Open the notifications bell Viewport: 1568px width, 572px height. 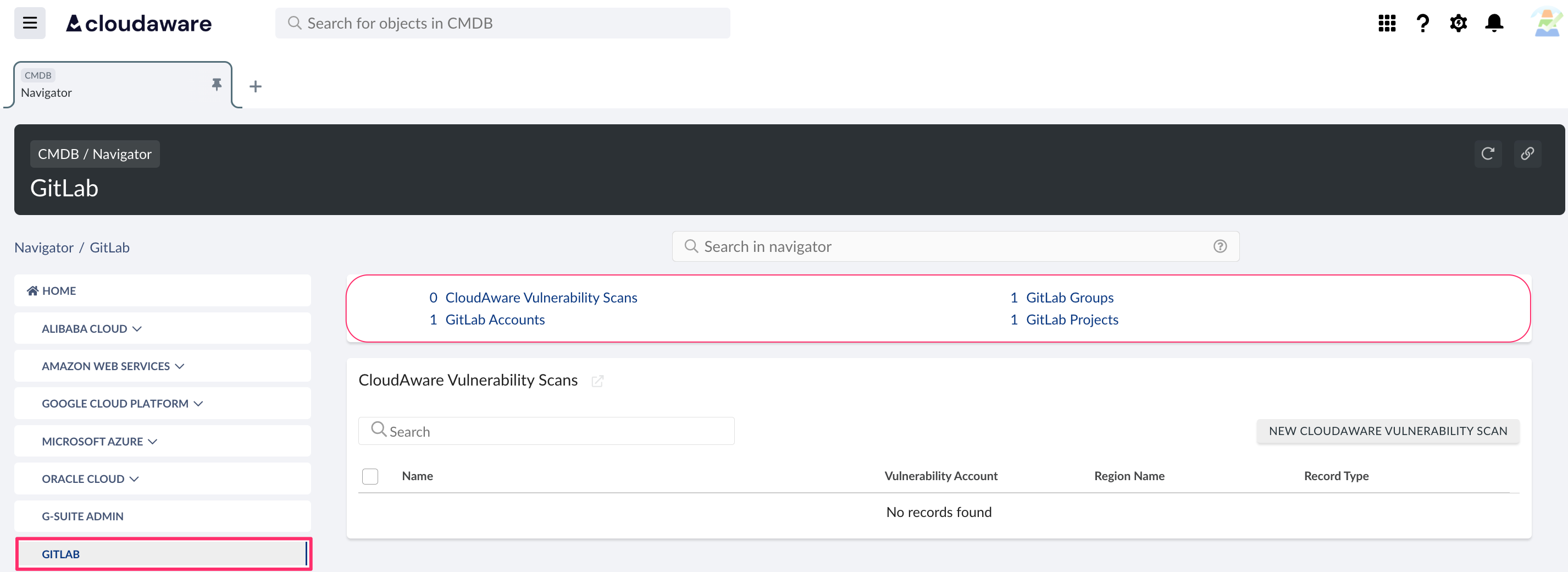[1494, 23]
